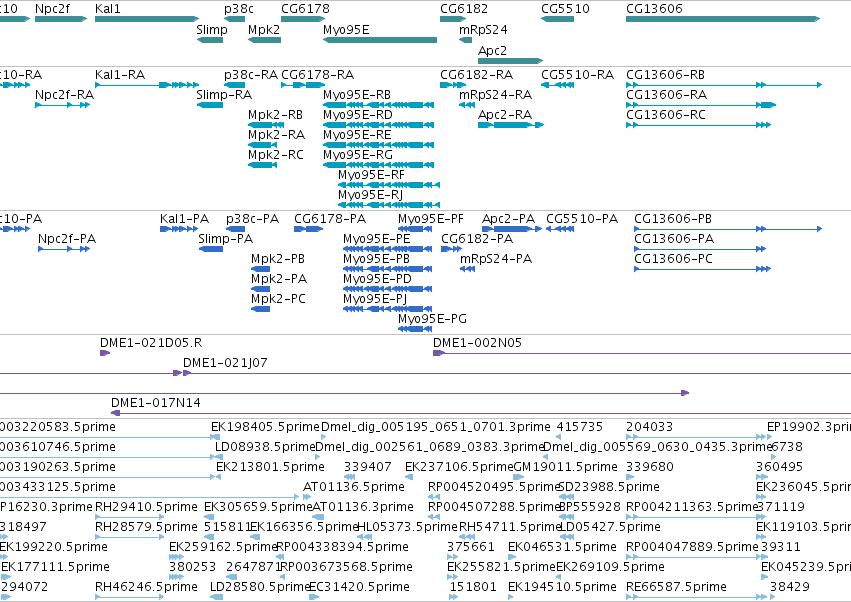Click the CG6178-RA transcript label
This screenshot has width=851, height=602.
click(317, 74)
